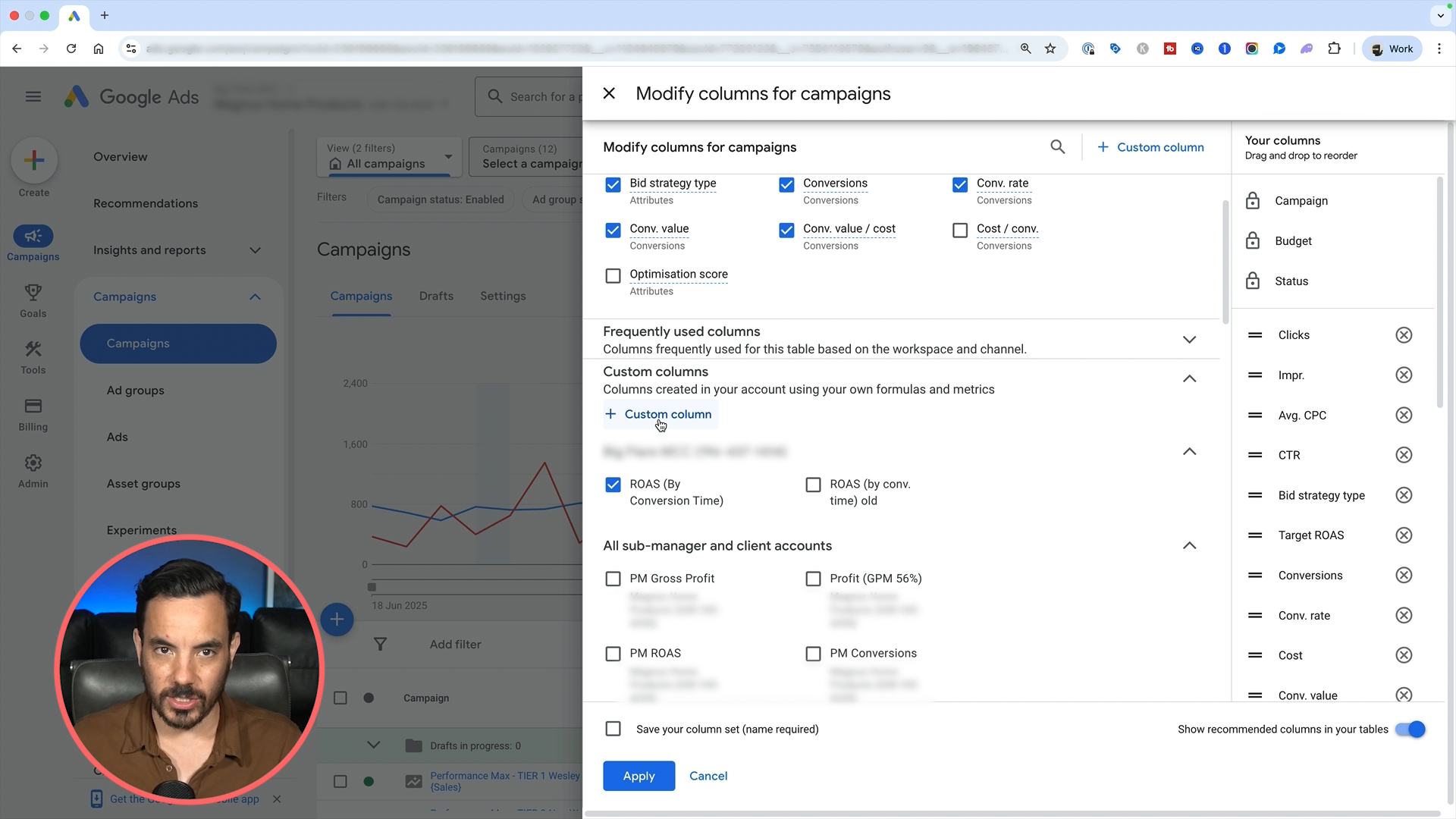1456x819 pixels.
Task: Open Recommendations in navigation menu
Action: (x=146, y=203)
